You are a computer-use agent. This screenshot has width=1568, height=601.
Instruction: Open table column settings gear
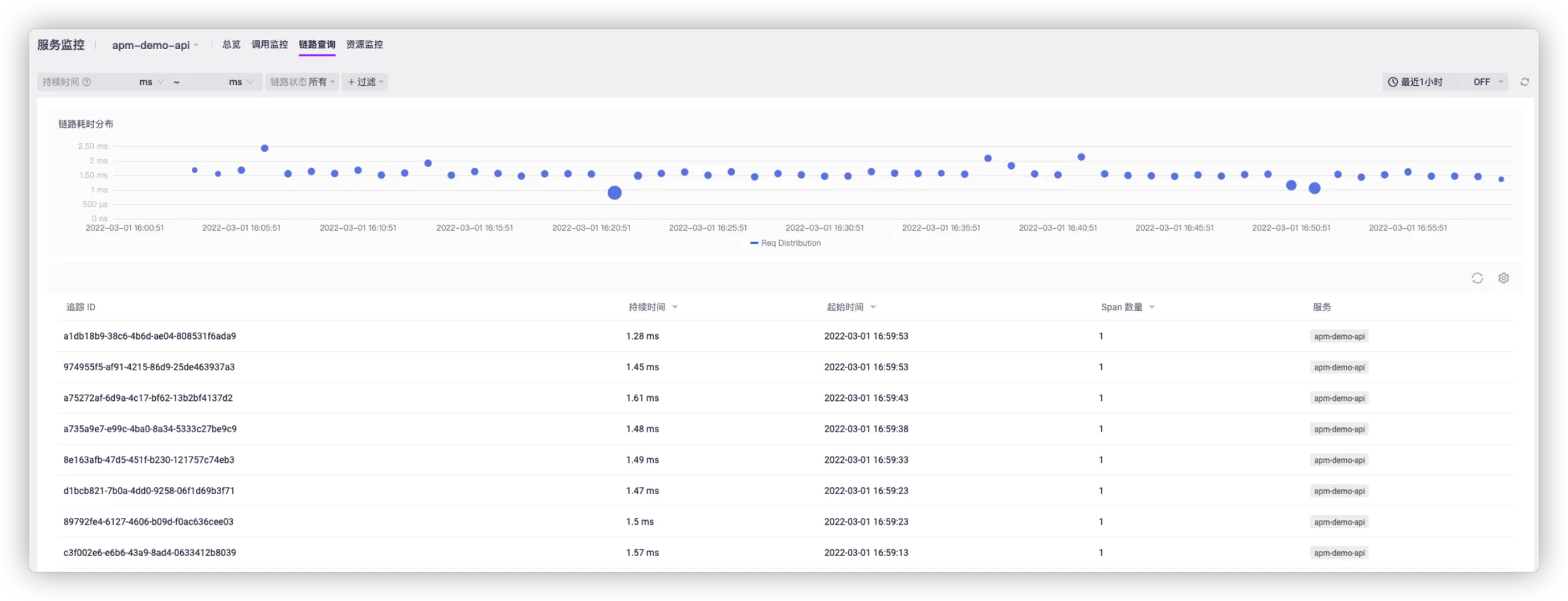pos(1503,278)
